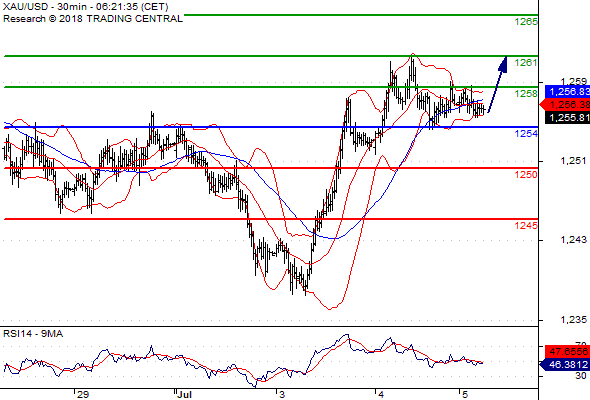Screen dimensions: 590x400
Task: Click the blue 1,256.83 price tag
Action: point(567,91)
